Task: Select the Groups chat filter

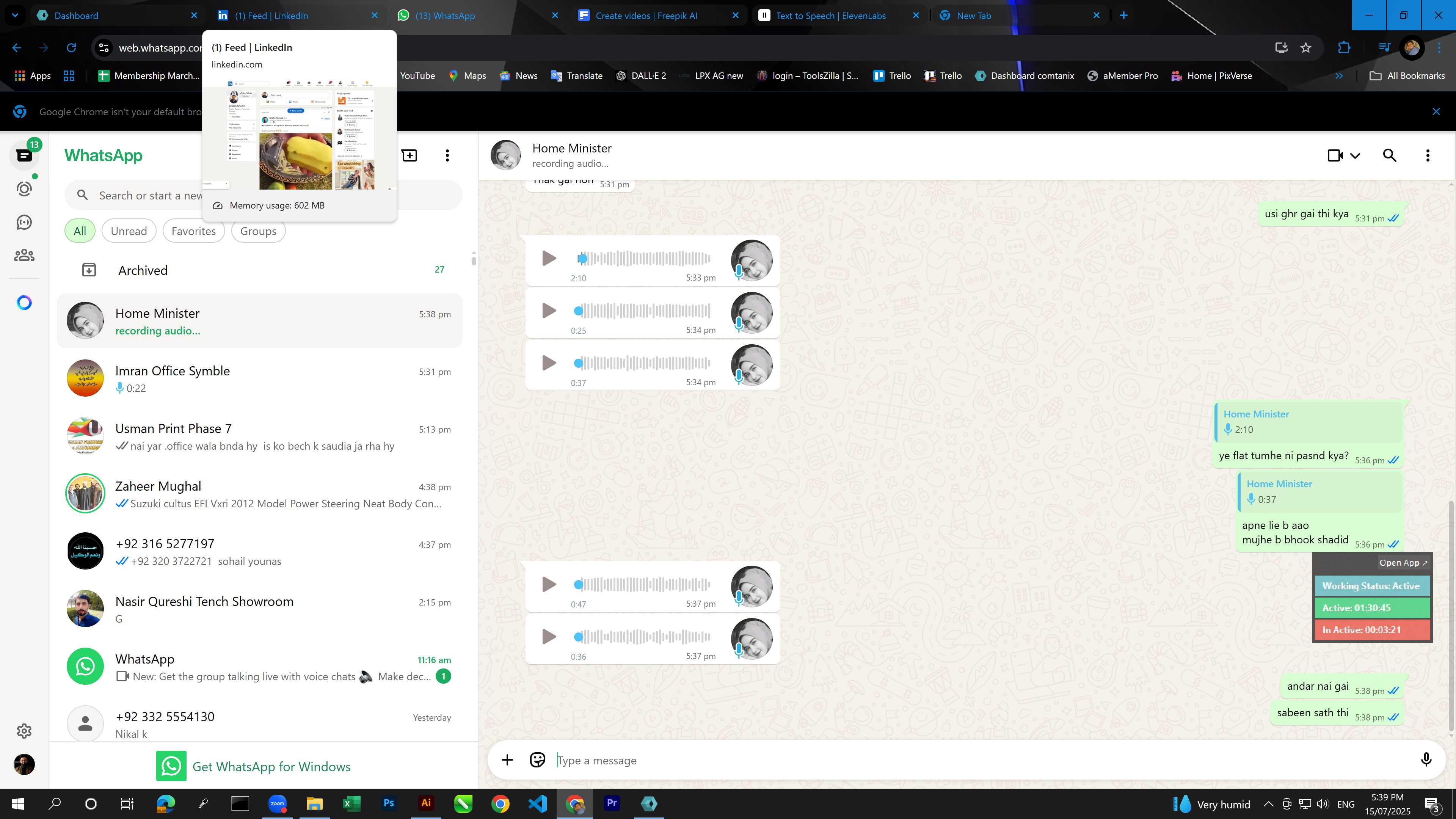Action: [x=258, y=231]
